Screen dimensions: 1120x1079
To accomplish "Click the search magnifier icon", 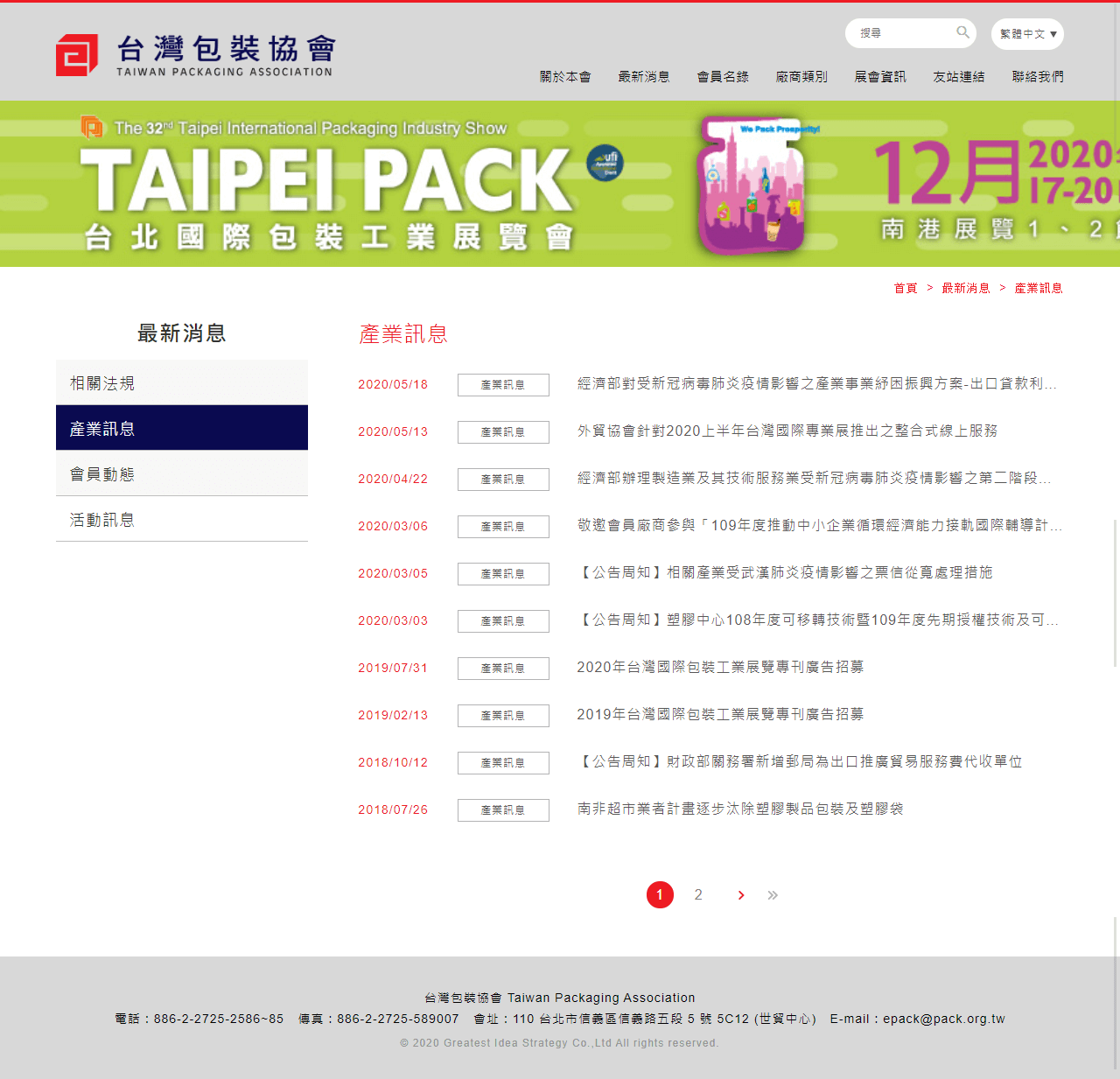I will tap(962, 32).
